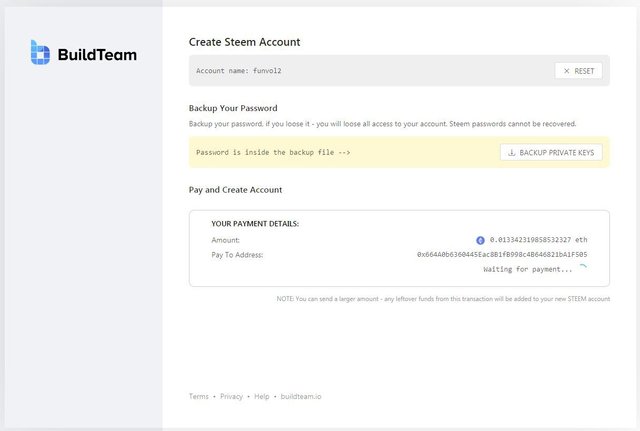Image resolution: width=640 pixels, height=431 pixels.
Task: Click the RESET button
Action: pyautogui.click(x=578, y=71)
